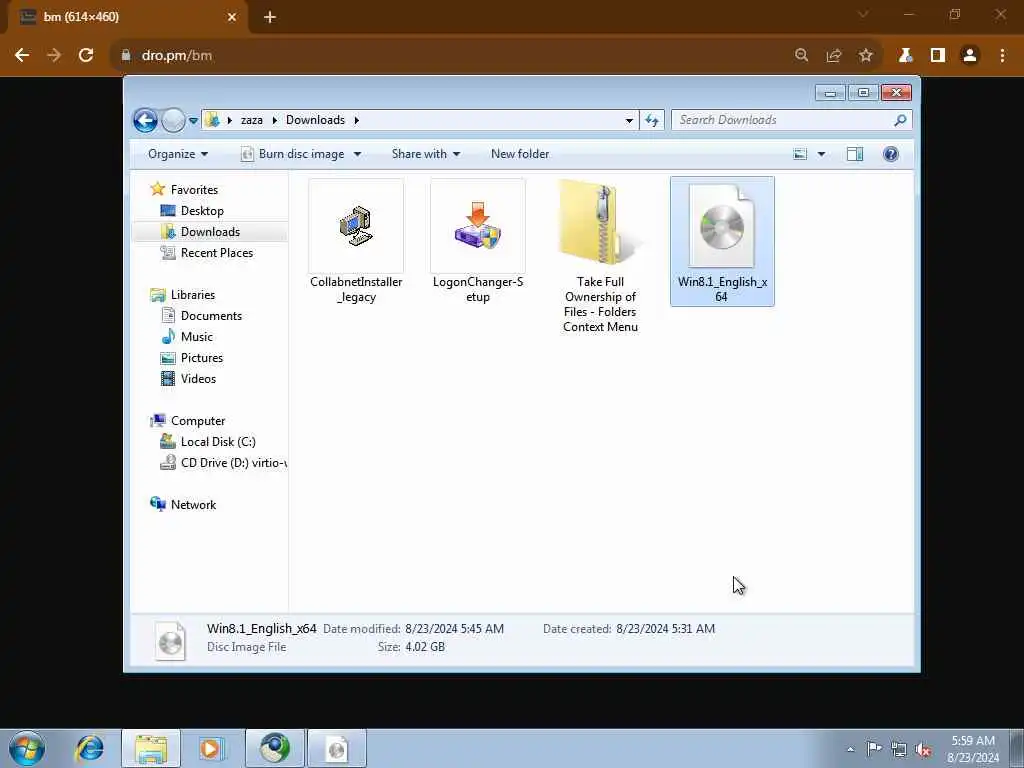Screen dimensions: 1024x768
Task: Click the zaza breadcrumb segment
Action: click(251, 120)
